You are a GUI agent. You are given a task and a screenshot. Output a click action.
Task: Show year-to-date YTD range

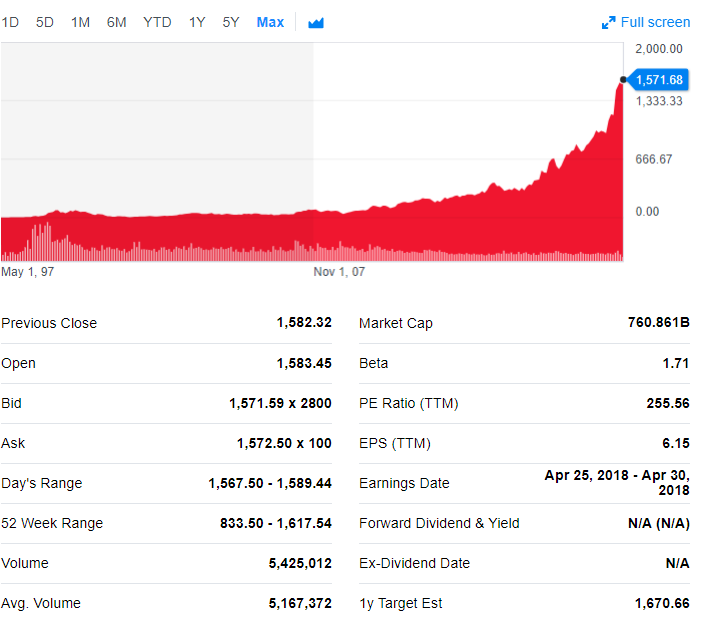click(x=157, y=22)
